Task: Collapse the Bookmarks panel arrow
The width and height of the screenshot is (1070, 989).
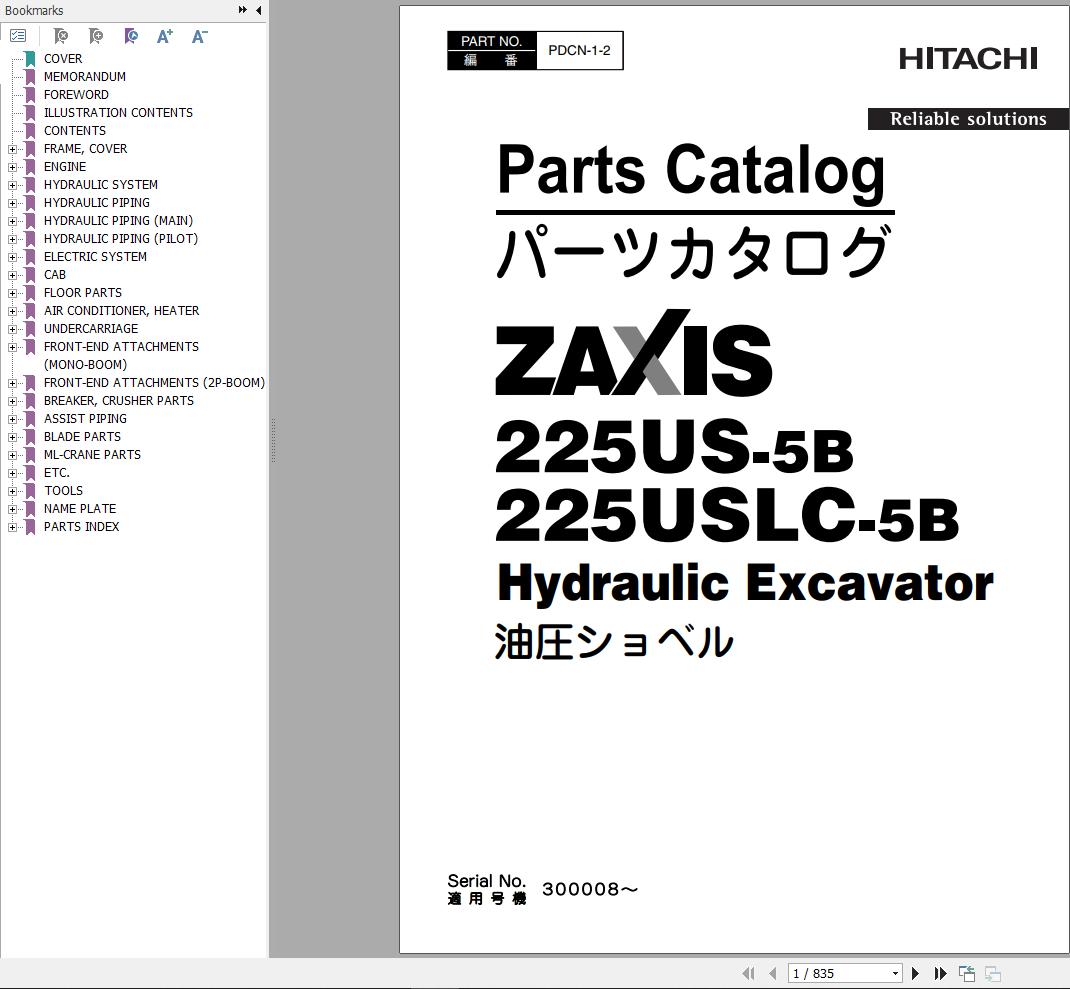Action: (x=257, y=10)
